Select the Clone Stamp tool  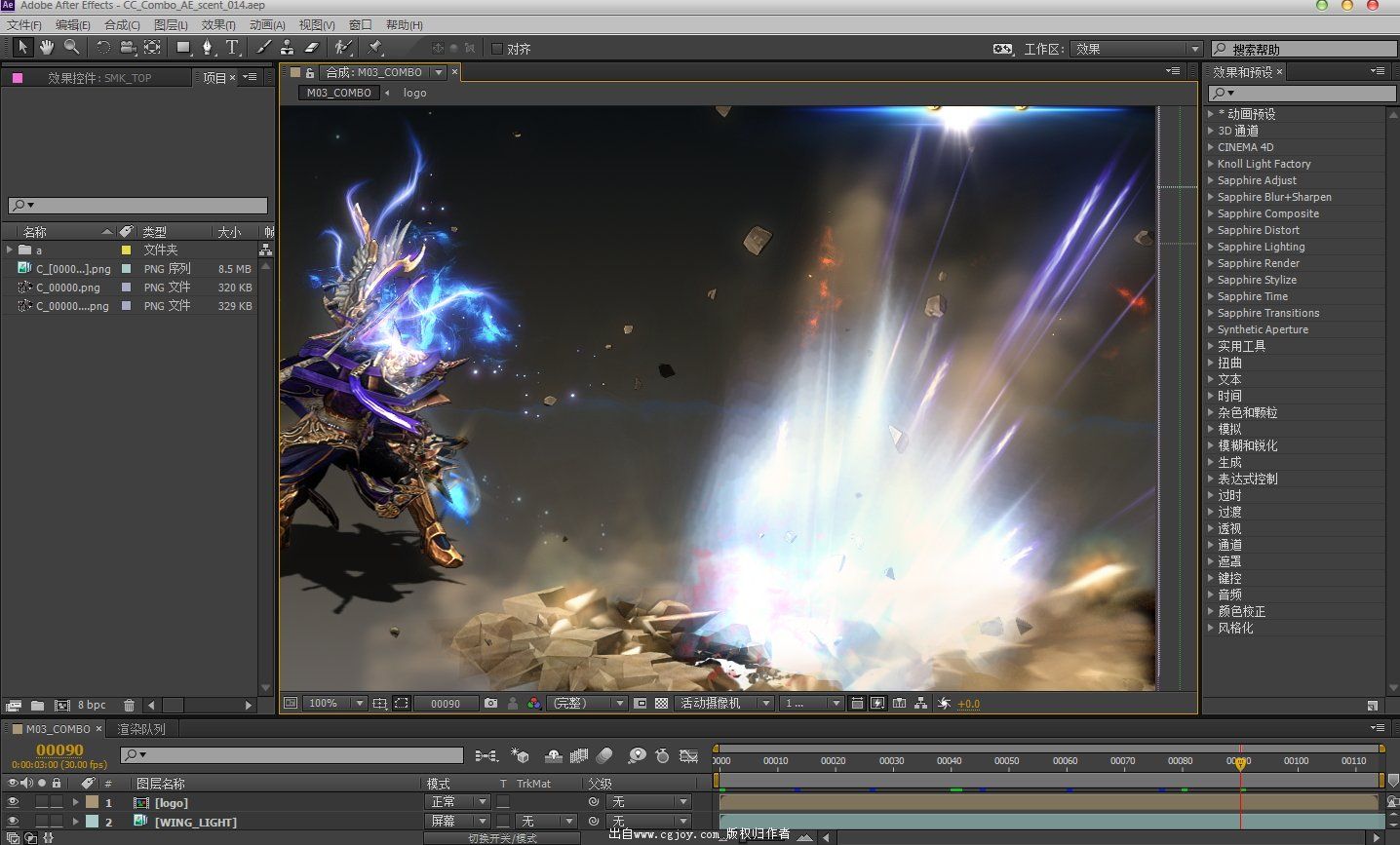coord(287,47)
